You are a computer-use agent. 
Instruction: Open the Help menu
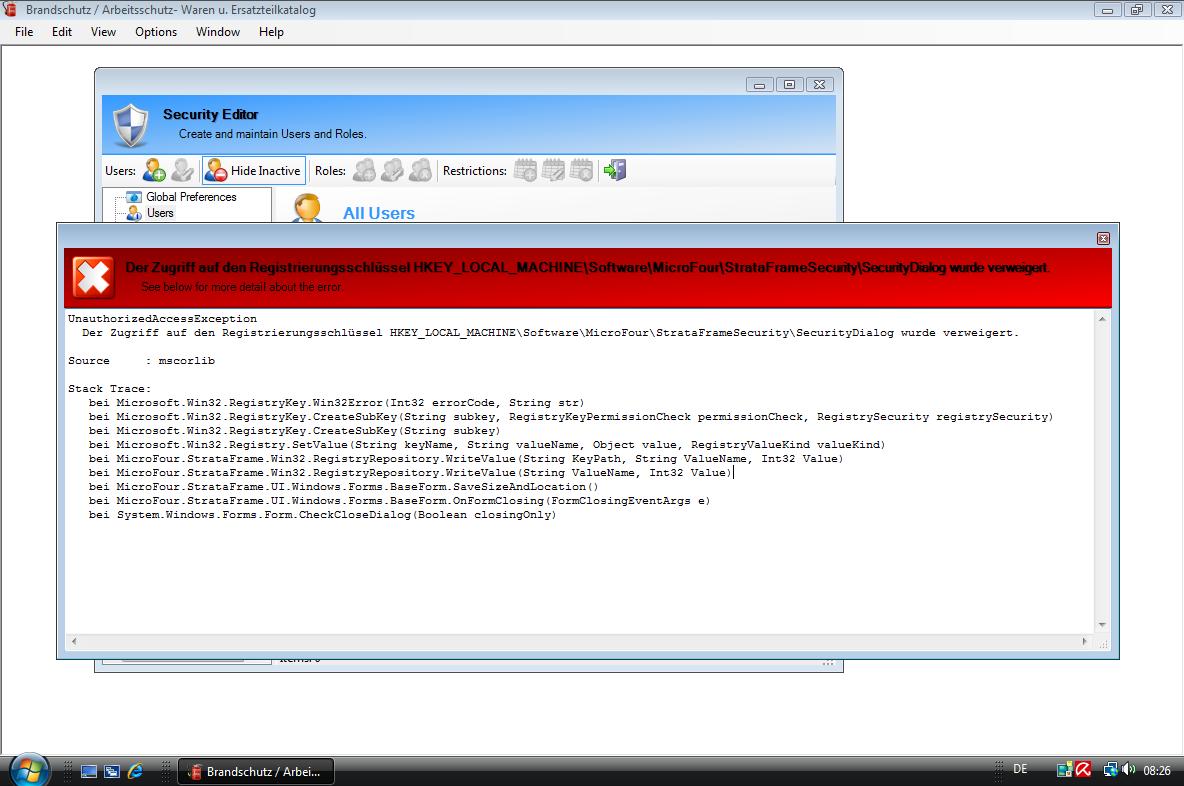coord(271,31)
